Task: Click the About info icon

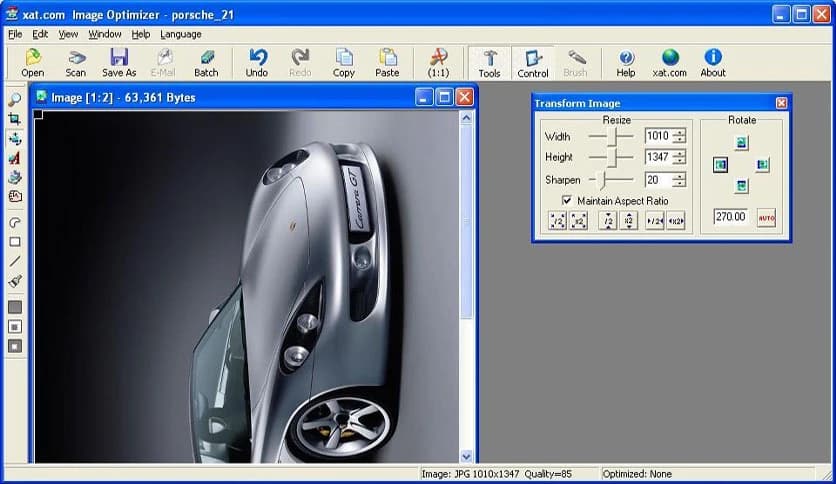Action: point(713,57)
